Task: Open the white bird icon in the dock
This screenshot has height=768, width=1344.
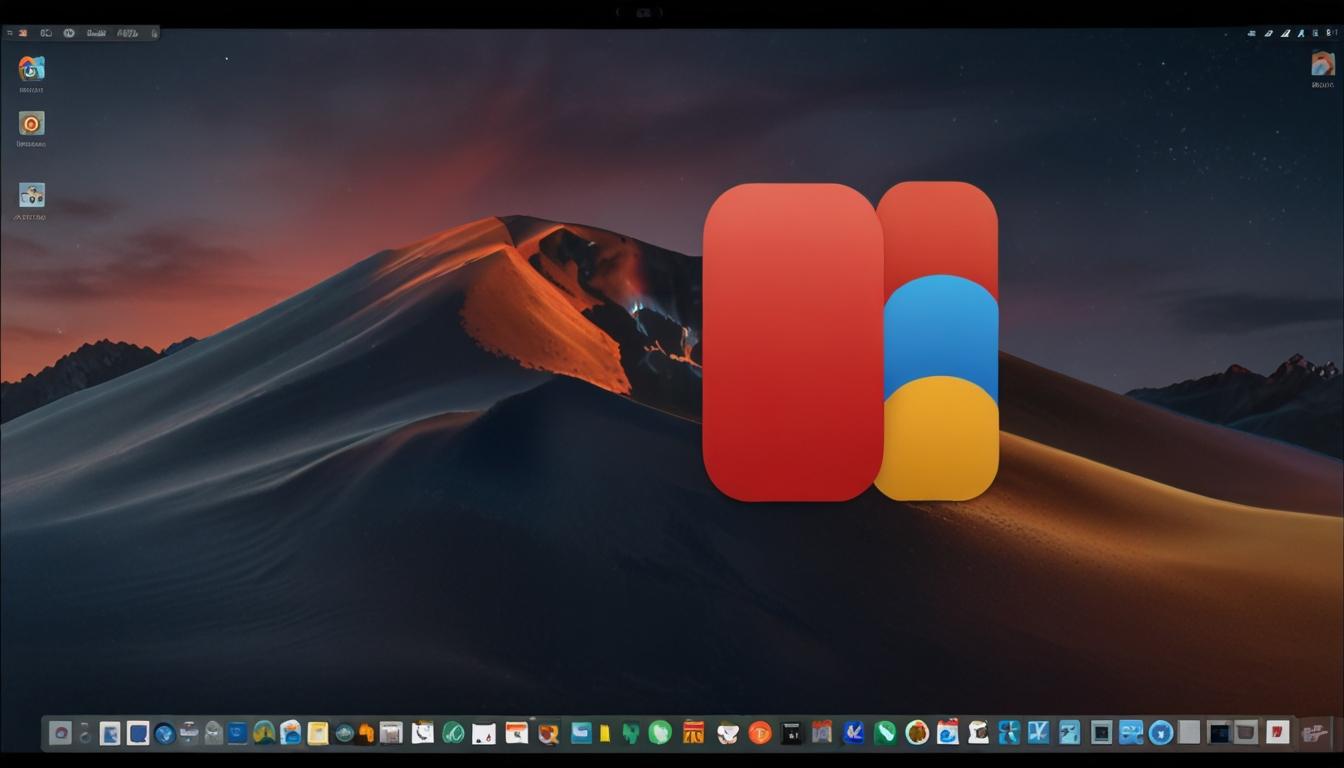Action: (x=728, y=733)
